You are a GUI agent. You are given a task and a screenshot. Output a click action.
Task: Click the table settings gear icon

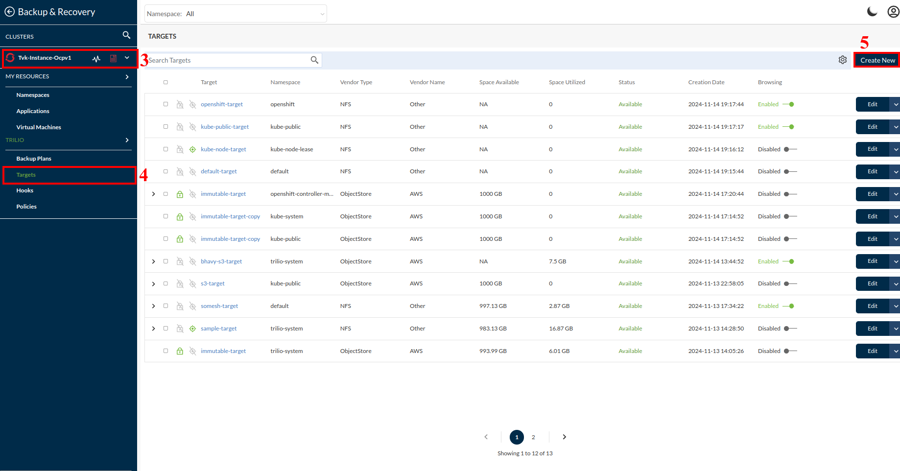(x=842, y=60)
